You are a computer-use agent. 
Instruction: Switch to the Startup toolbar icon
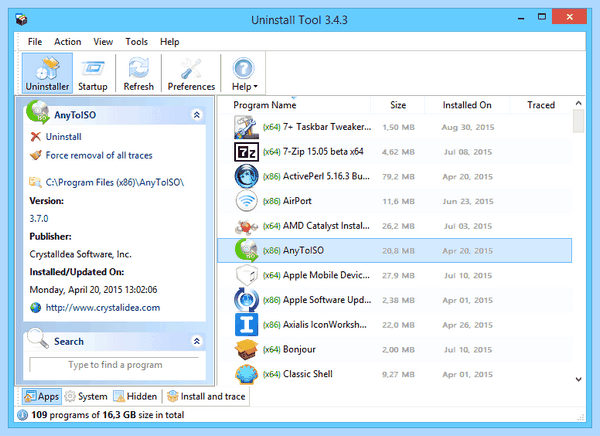tap(93, 73)
